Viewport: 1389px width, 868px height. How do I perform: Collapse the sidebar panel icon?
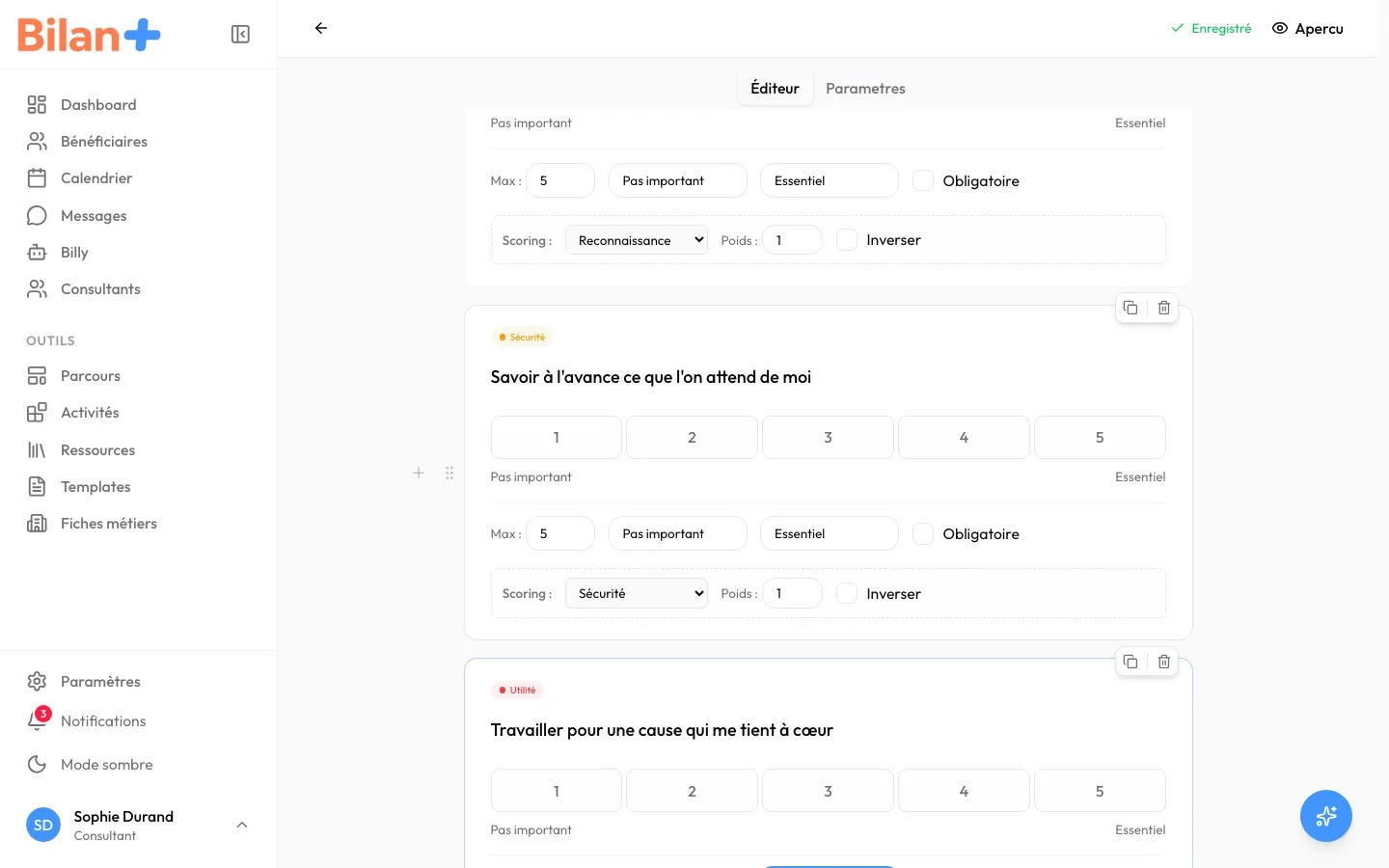pyautogui.click(x=240, y=35)
